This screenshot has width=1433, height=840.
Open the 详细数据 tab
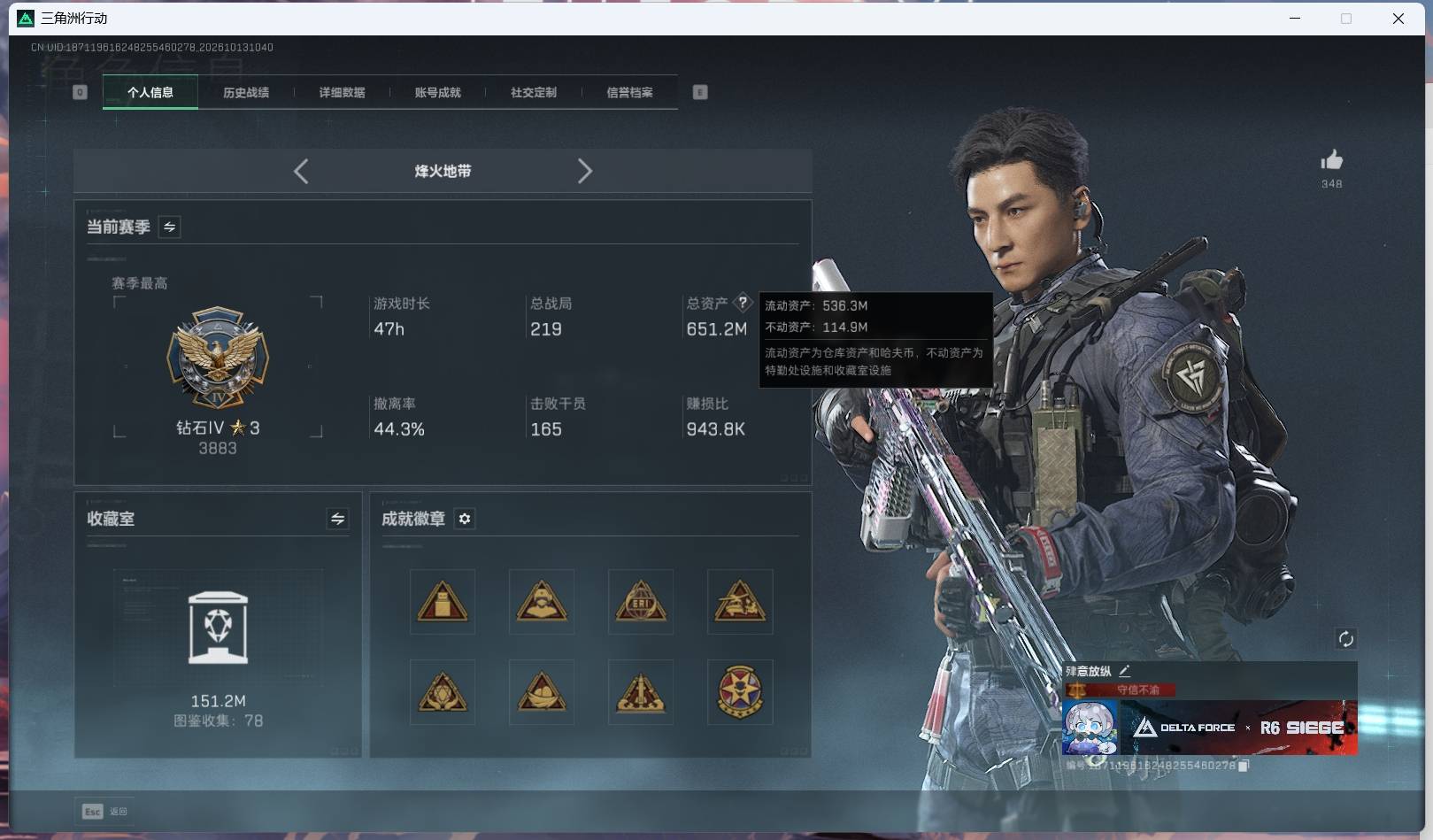[342, 92]
